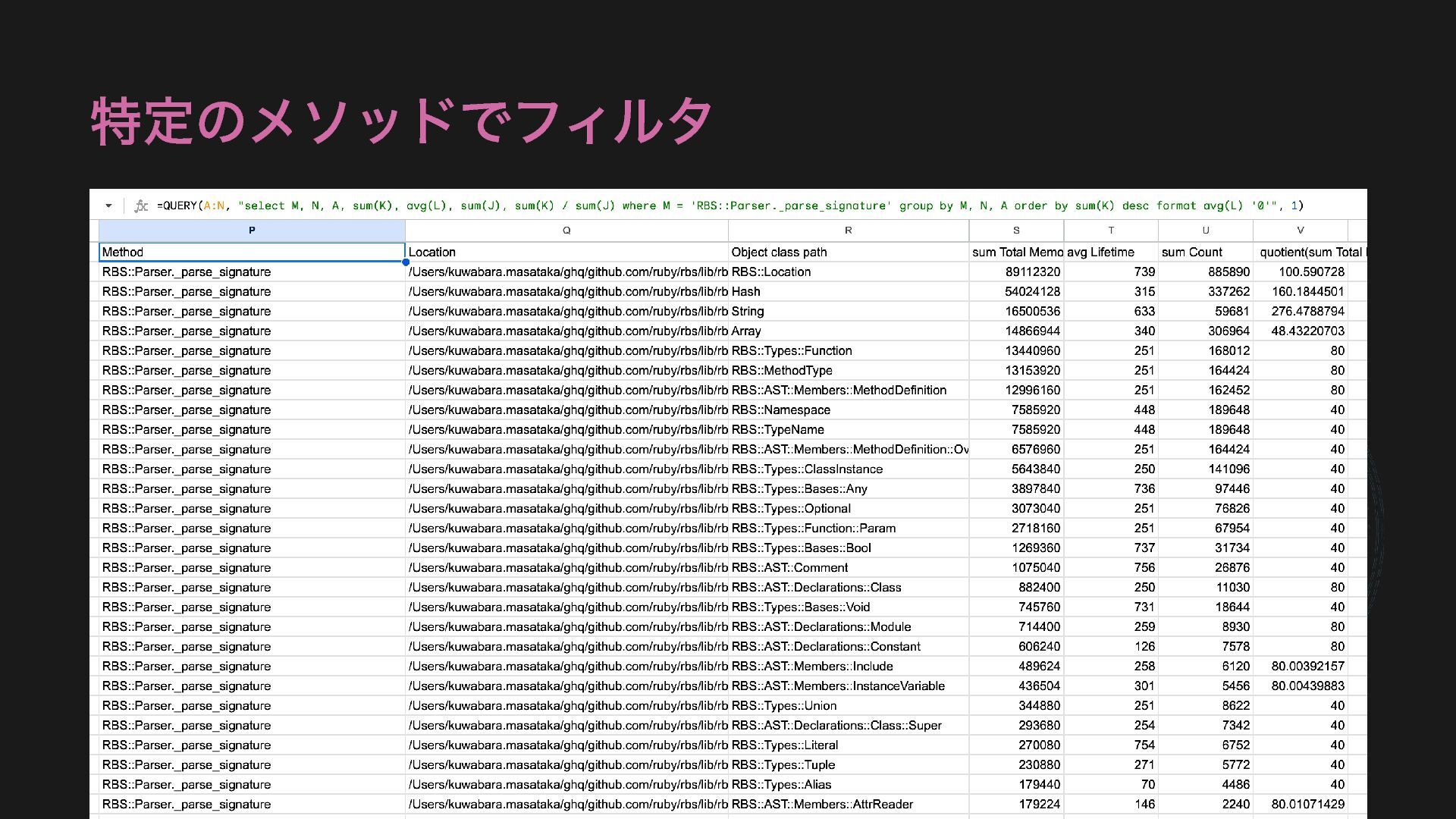Select the RBS::Types::Alias cell
The width and height of the screenshot is (1456, 819).
[x=848, y=785]
